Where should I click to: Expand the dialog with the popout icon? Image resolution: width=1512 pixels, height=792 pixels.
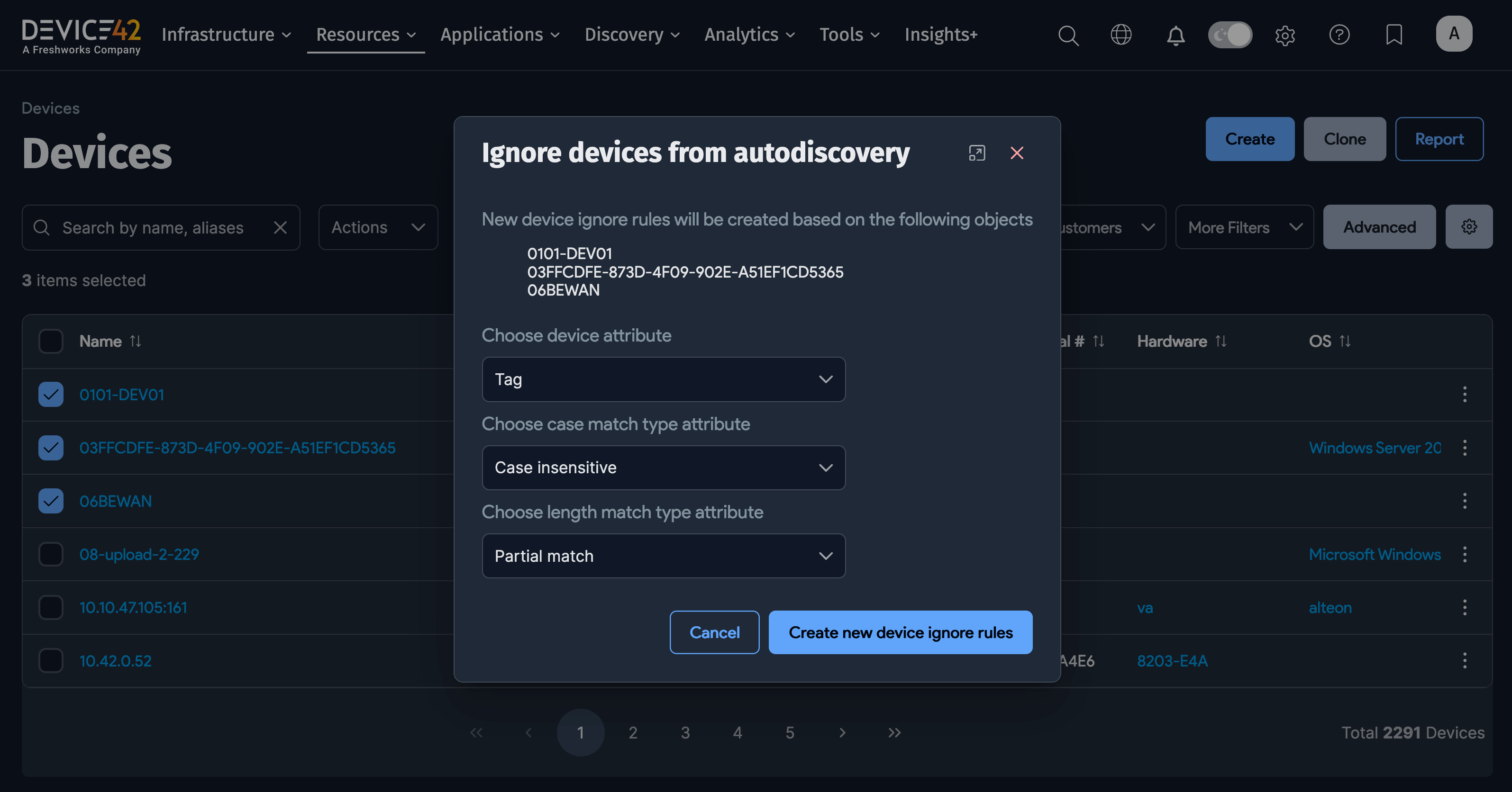pos(977,153)
